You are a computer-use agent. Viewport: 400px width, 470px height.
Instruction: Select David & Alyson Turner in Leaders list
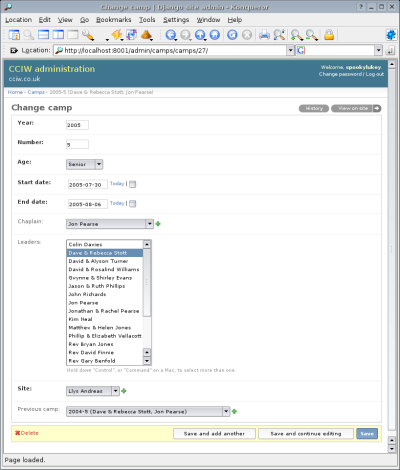(98, 261)
